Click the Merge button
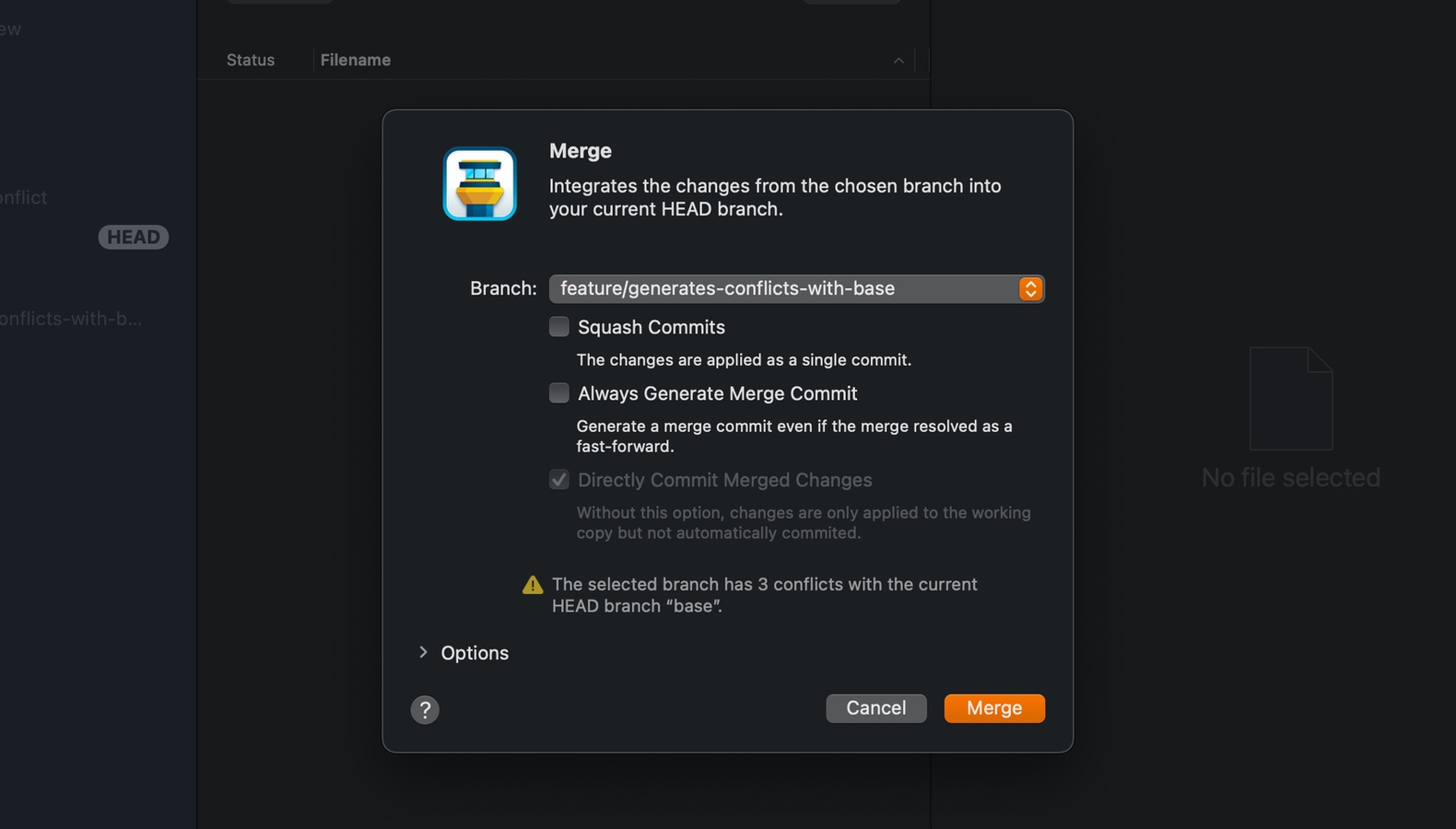This screenshot has height=829, width=1456. pyautogui.click(x=993, y=707)
